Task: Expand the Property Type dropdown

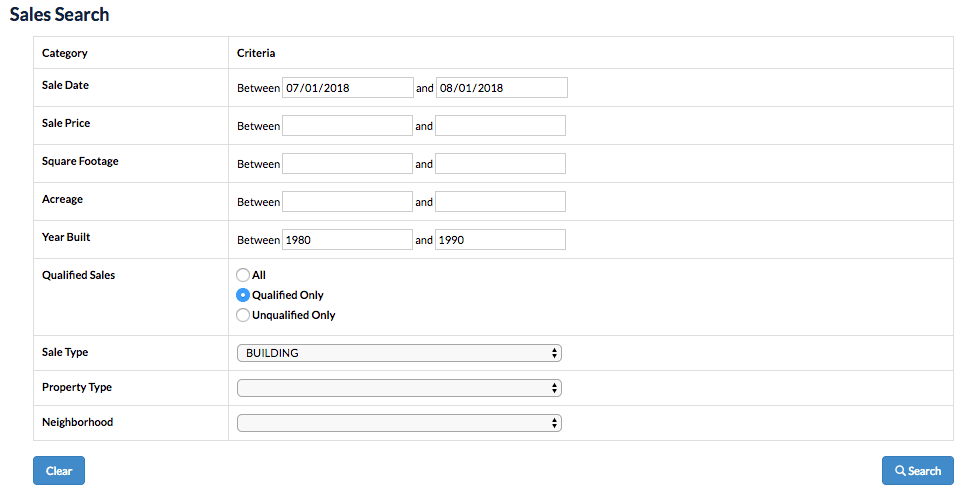Action: coord(399,388)
